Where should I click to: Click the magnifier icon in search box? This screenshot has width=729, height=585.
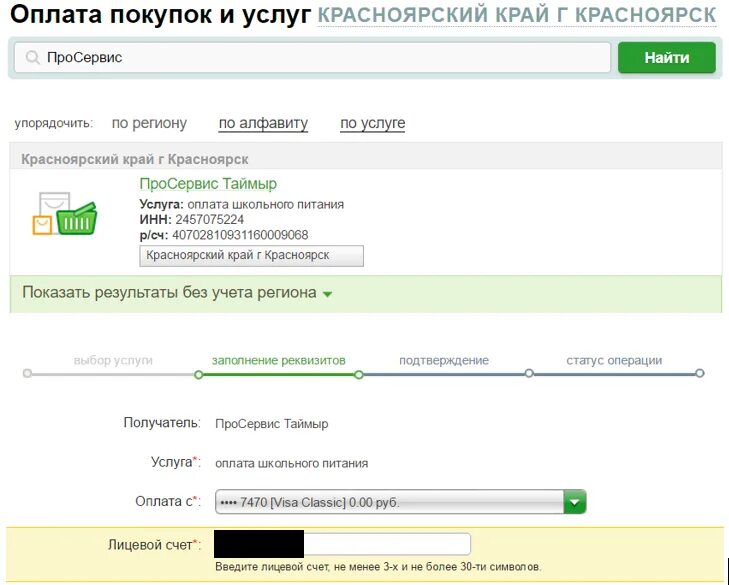(x=32, y=58)
